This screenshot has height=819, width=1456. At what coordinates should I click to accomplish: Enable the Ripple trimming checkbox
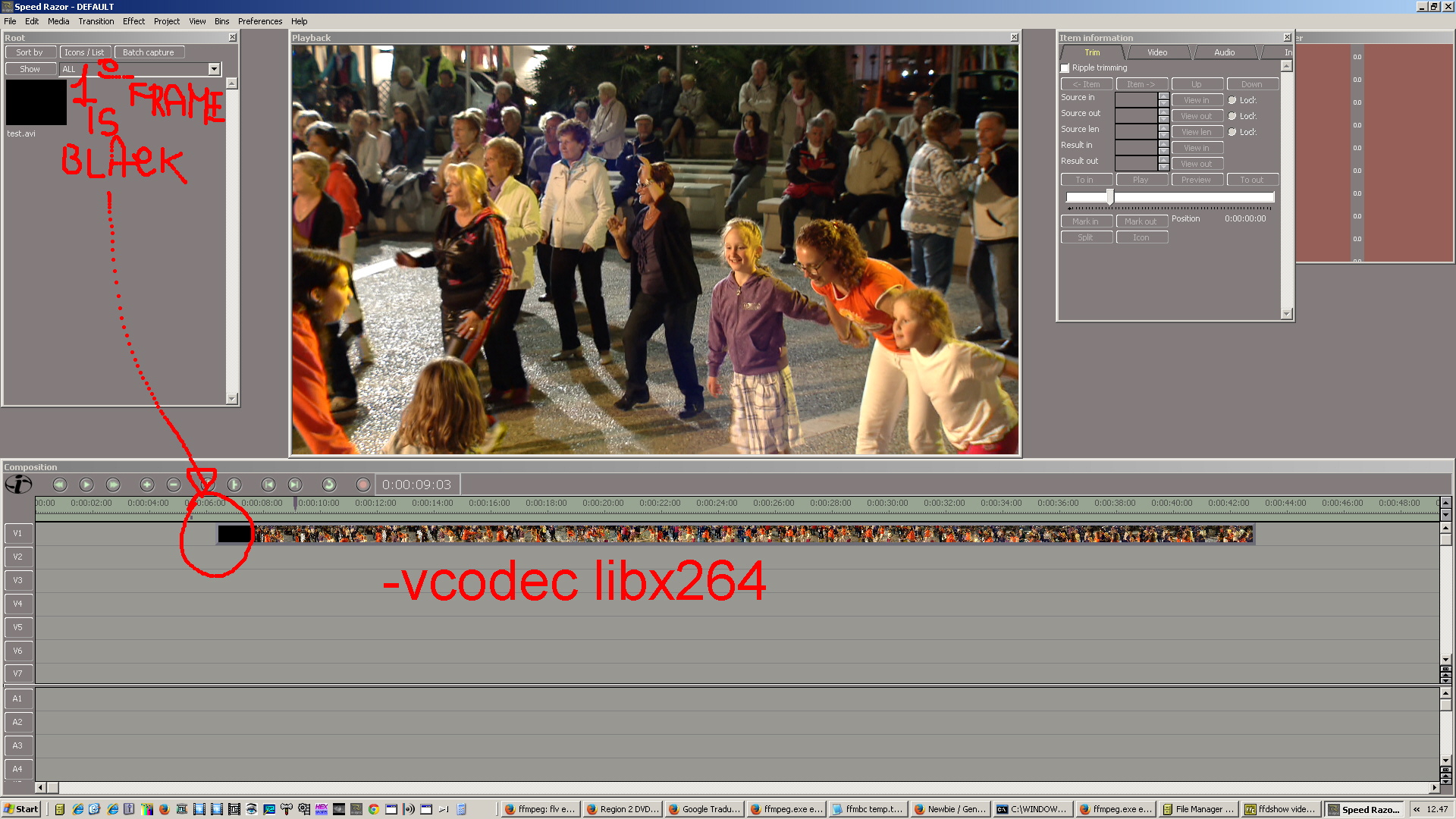[1065, 68]
